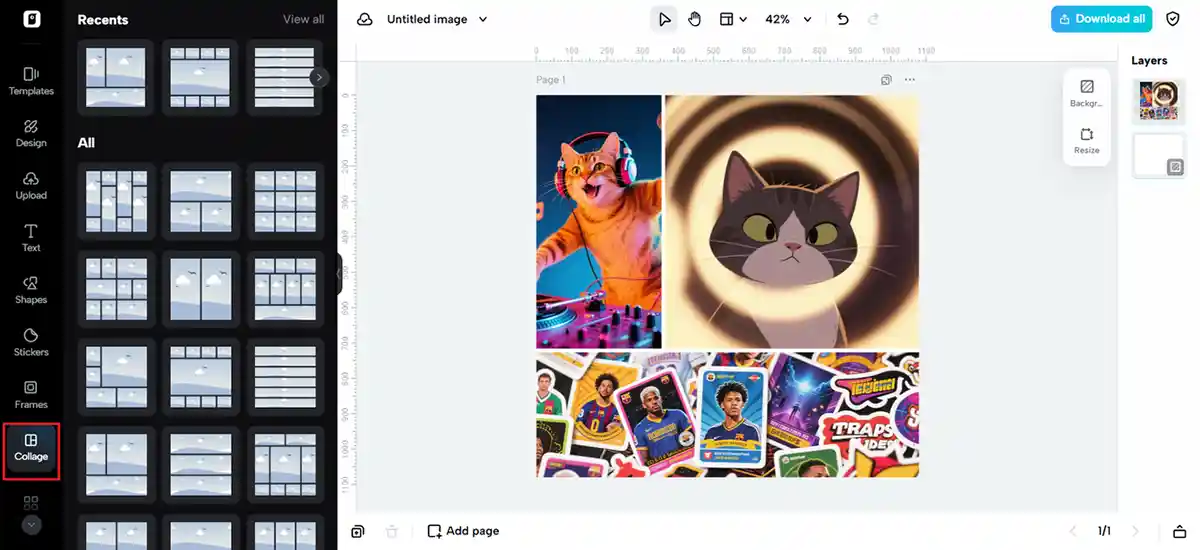Switch to the Templates tab
Image resolution: width=1200 pixels, height=550 pixels.
point(31,81)
